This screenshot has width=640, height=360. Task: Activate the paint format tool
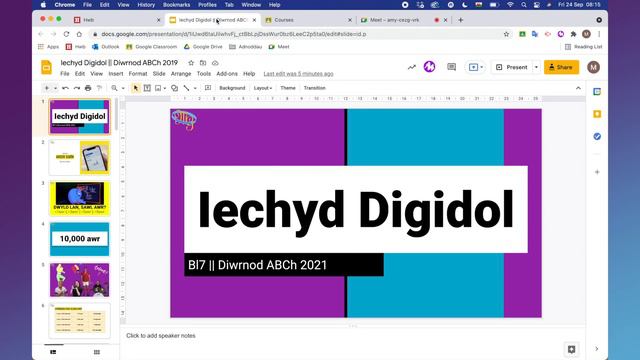[x=99, y=88]
